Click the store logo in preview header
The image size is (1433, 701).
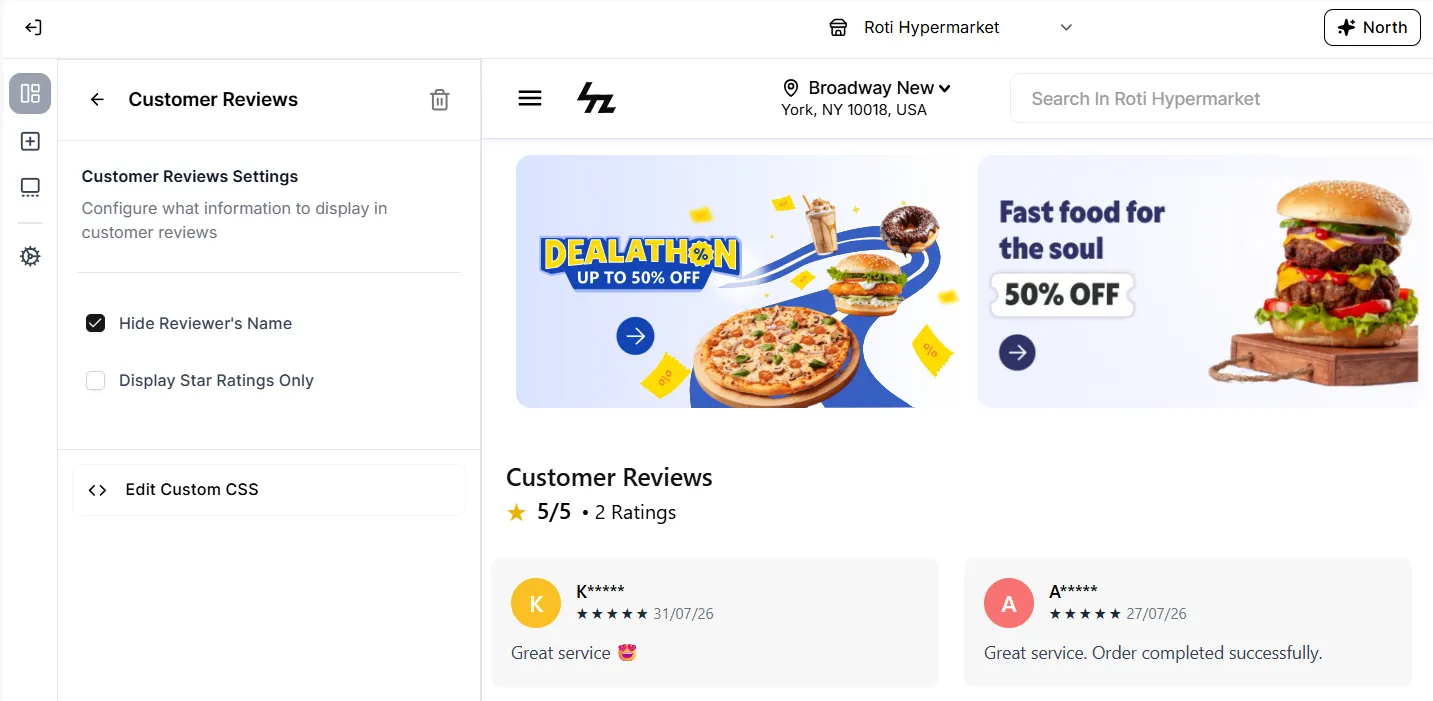597,98
